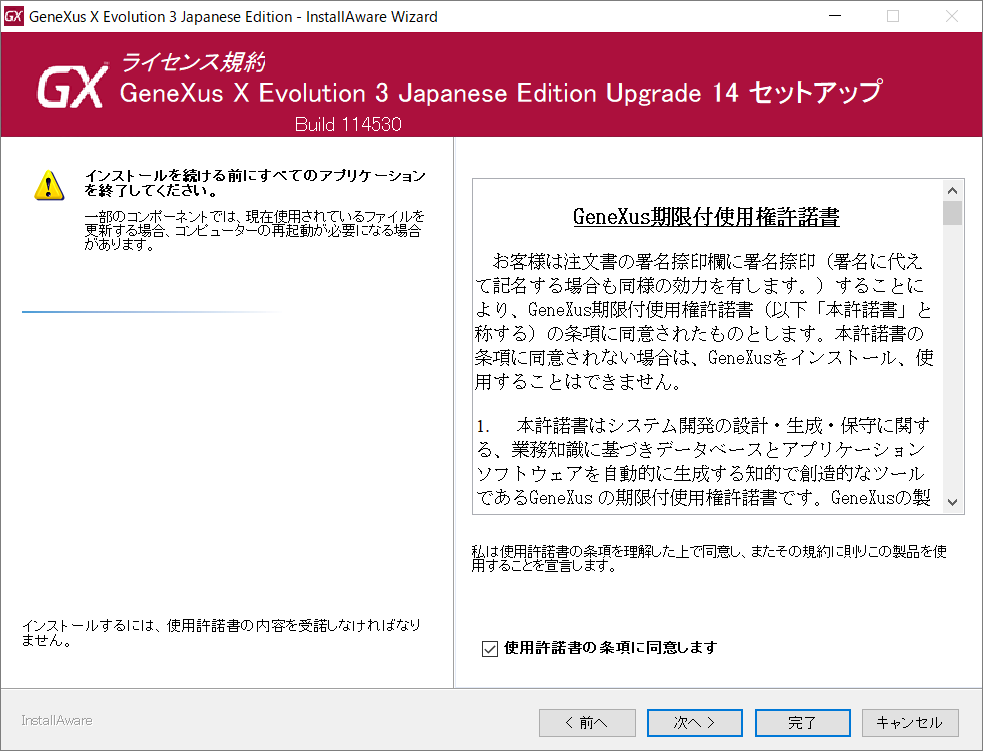Click the GeneXus期限付使用権許諾書 heading
The image size is (983, 751).
pyautogui.click(x=706, y=217)
